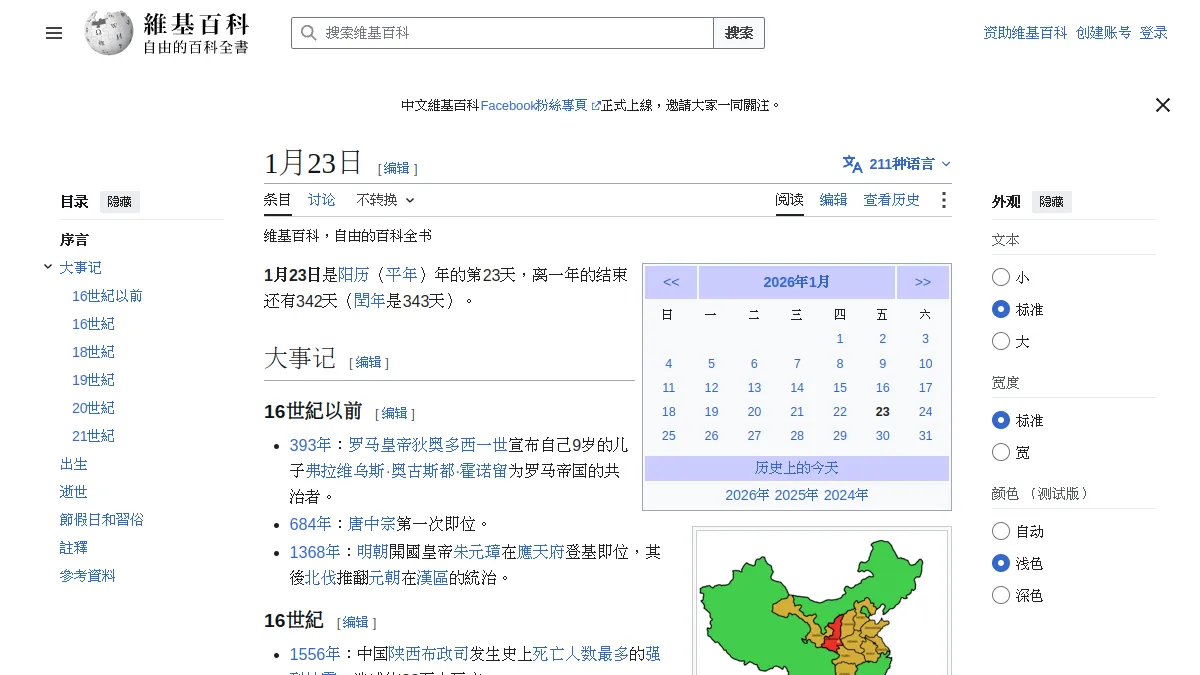Open the 211种语言 language translation icon
Viewport: 1200px width, 675px height.
point(852,164)
